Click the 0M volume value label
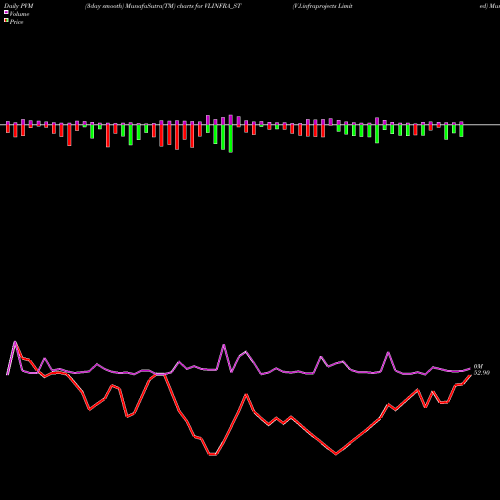This screenshot has width=500, height=500. click(x=478, y=367)
